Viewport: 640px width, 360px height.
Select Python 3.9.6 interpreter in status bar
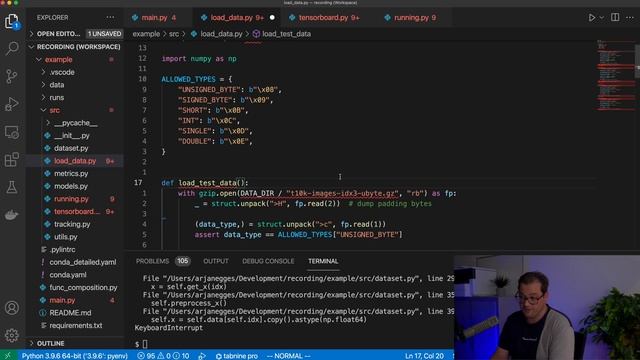click(x=75, y=356)
